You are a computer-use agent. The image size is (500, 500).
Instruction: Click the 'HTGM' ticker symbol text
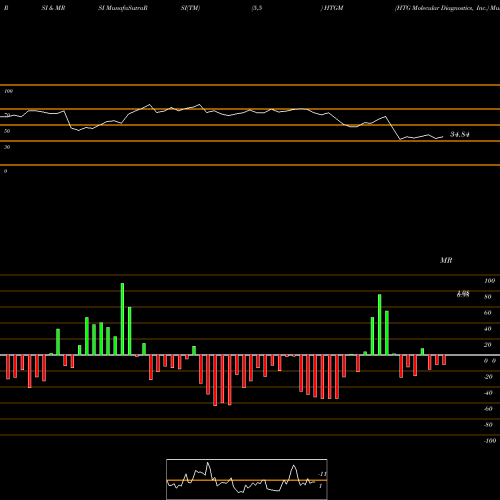click(x=333, y=8)
